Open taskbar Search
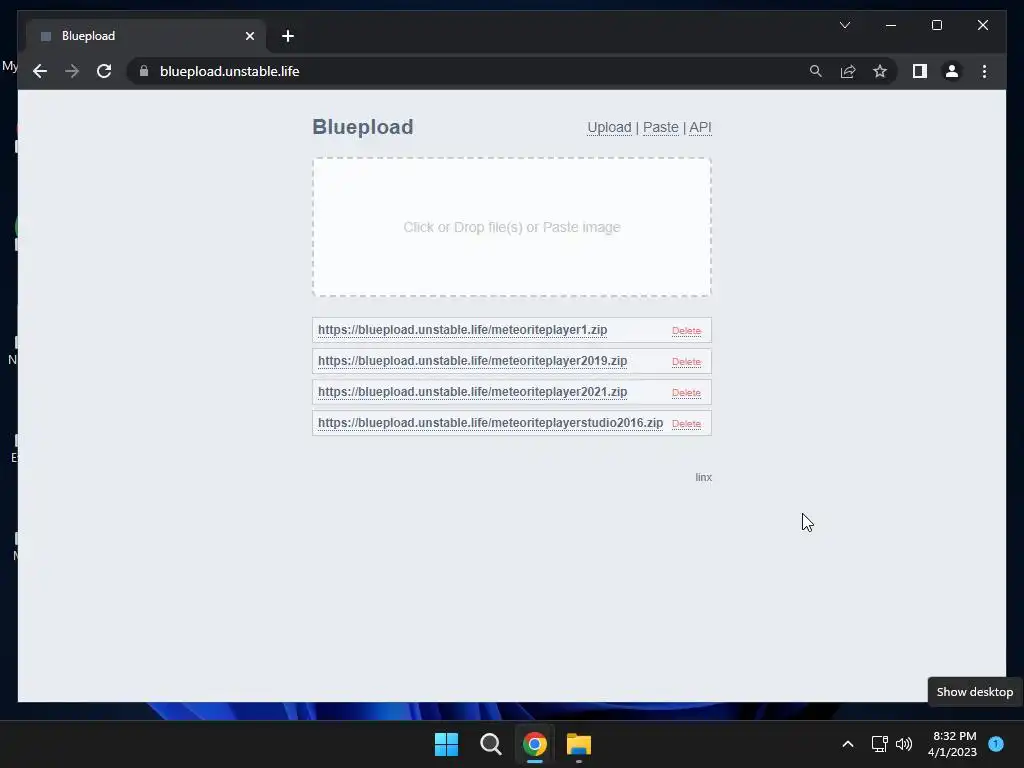This screenshot has width=1024, height=768. (x=490, y=744)
